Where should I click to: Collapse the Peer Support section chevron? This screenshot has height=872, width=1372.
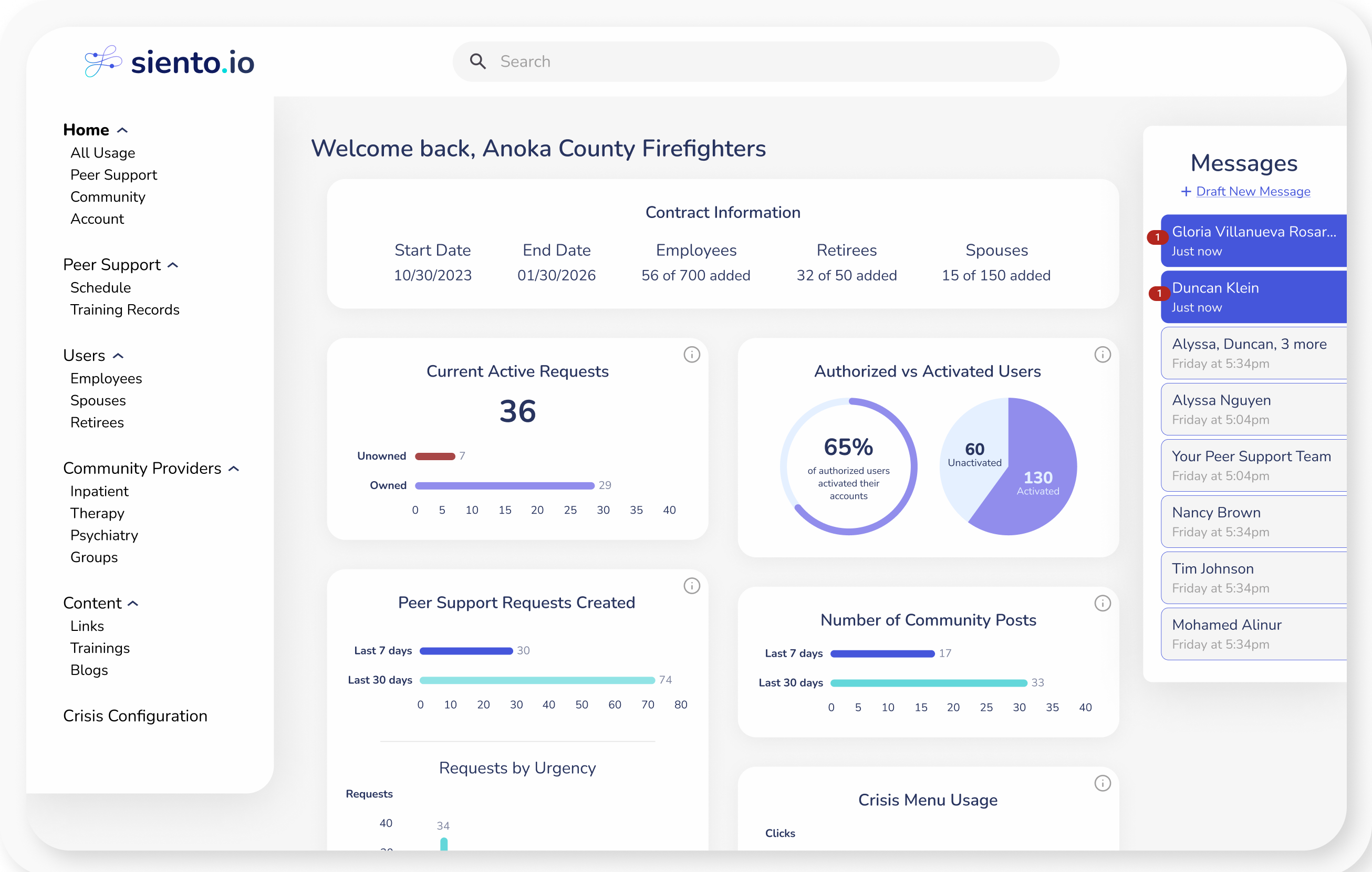coord(173,265)
